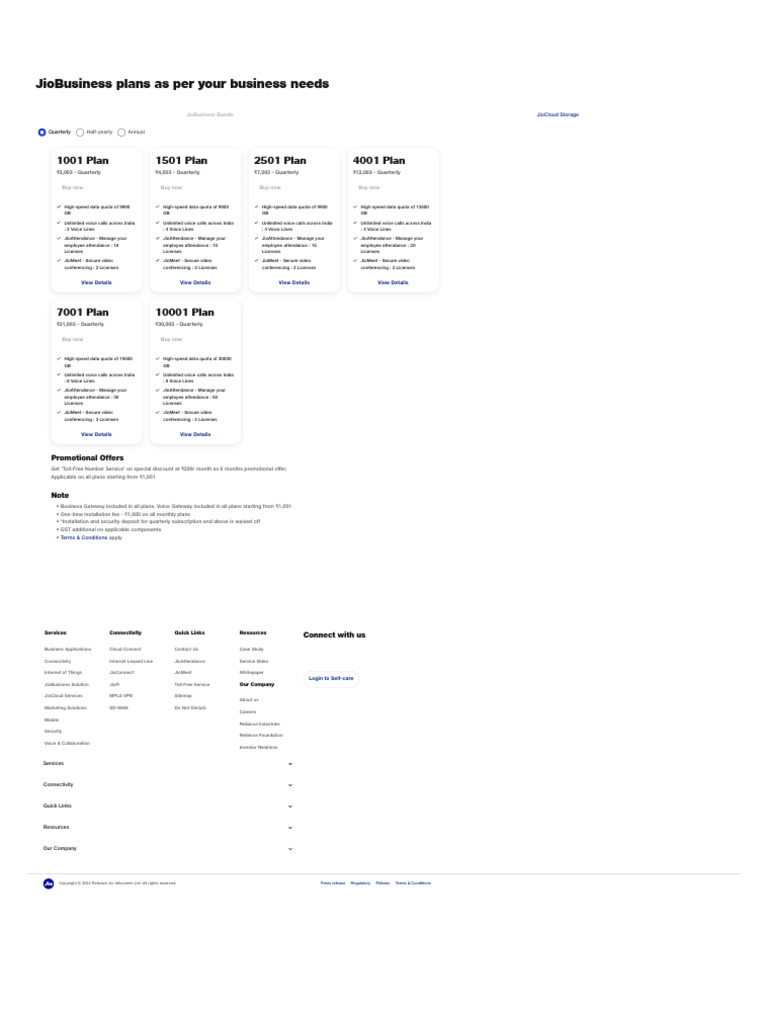Open the Security footer link
768x1024 pixels.
(x=53, y=731)
